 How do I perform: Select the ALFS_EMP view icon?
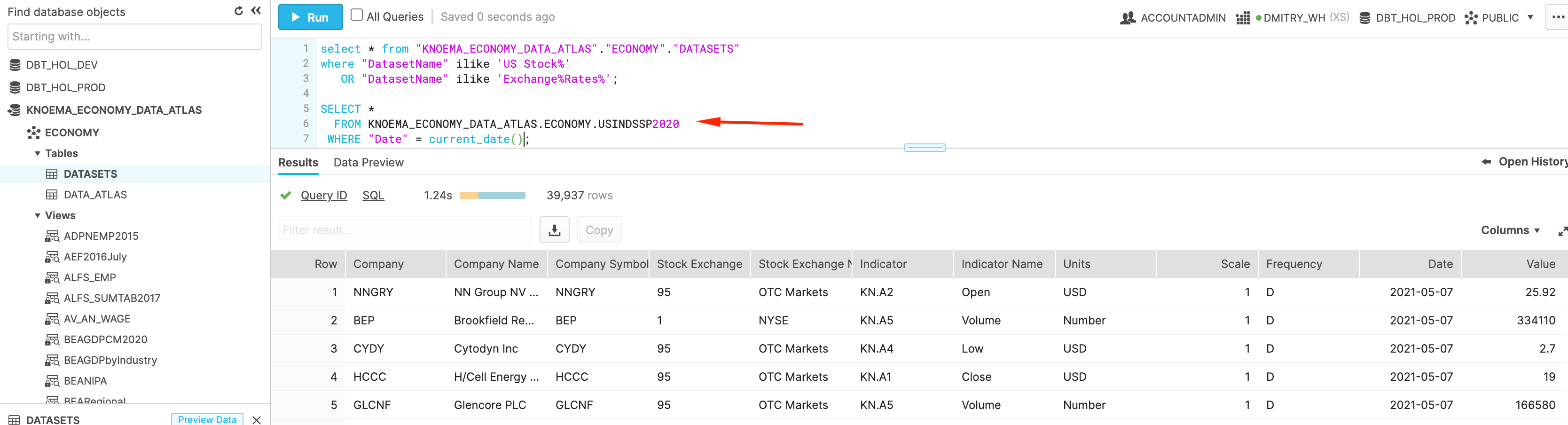point(52,278)
